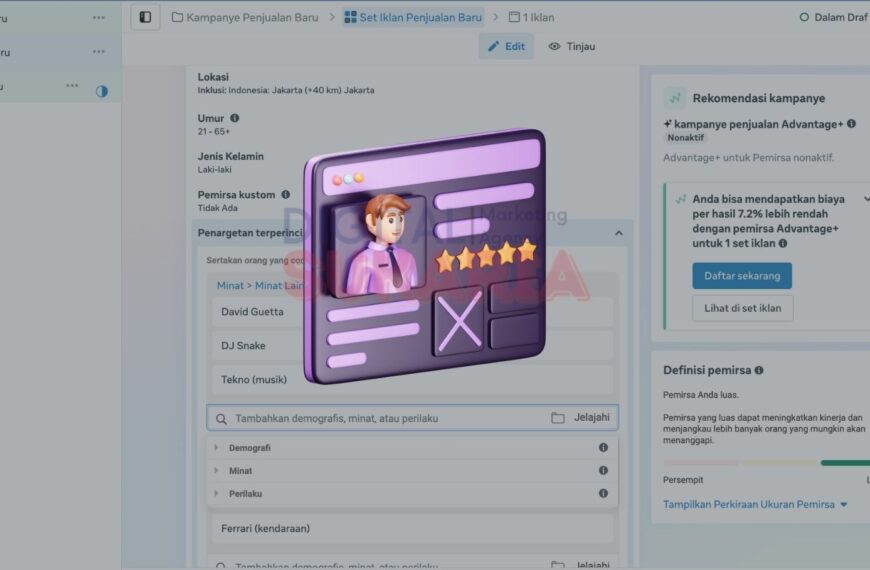The width and height of the screenshot is (870, 570).
Task: Open info icon on Minat row
Action: pyautogui.click(x=603, y=470)
